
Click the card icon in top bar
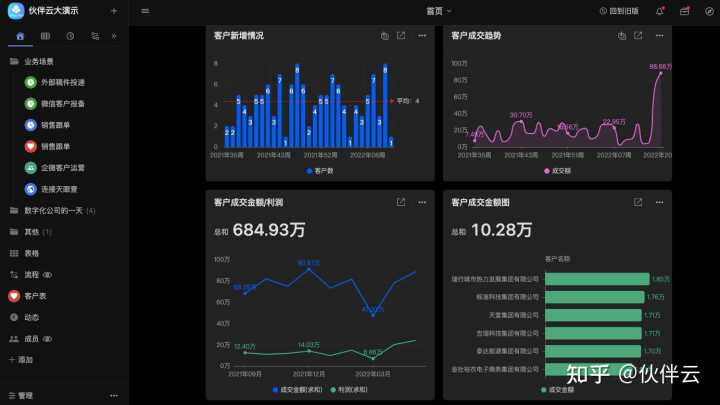685,11
